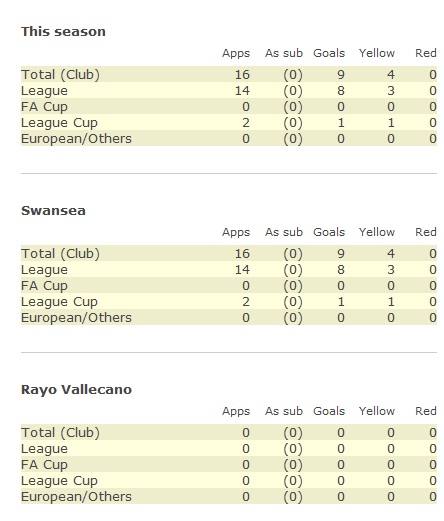Click the FA Cup row in Rayo Vallecano
This screenshot has width=444, height=521.
click(229, 465)
